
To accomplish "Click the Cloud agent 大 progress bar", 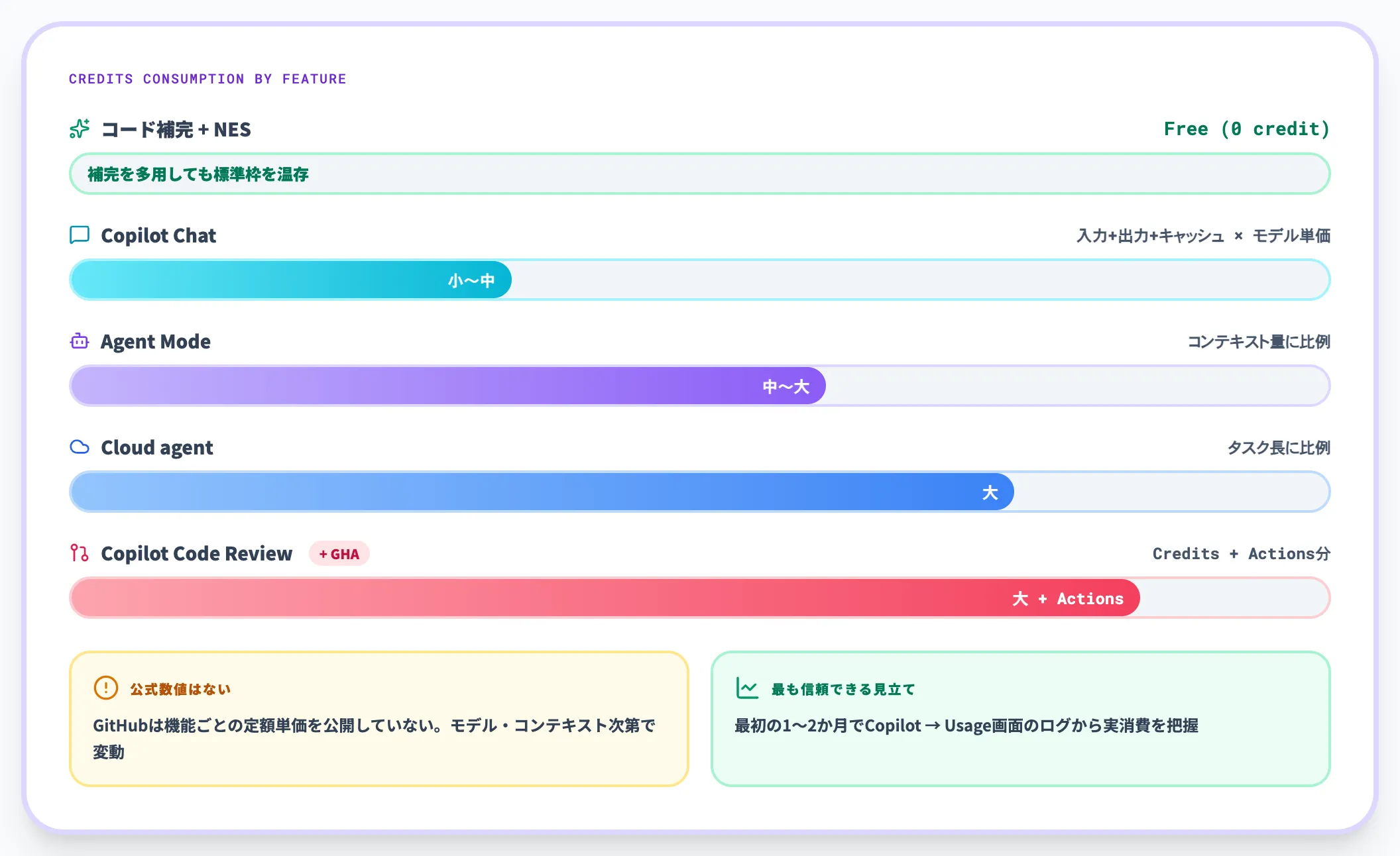I will (x=700, y=492).
